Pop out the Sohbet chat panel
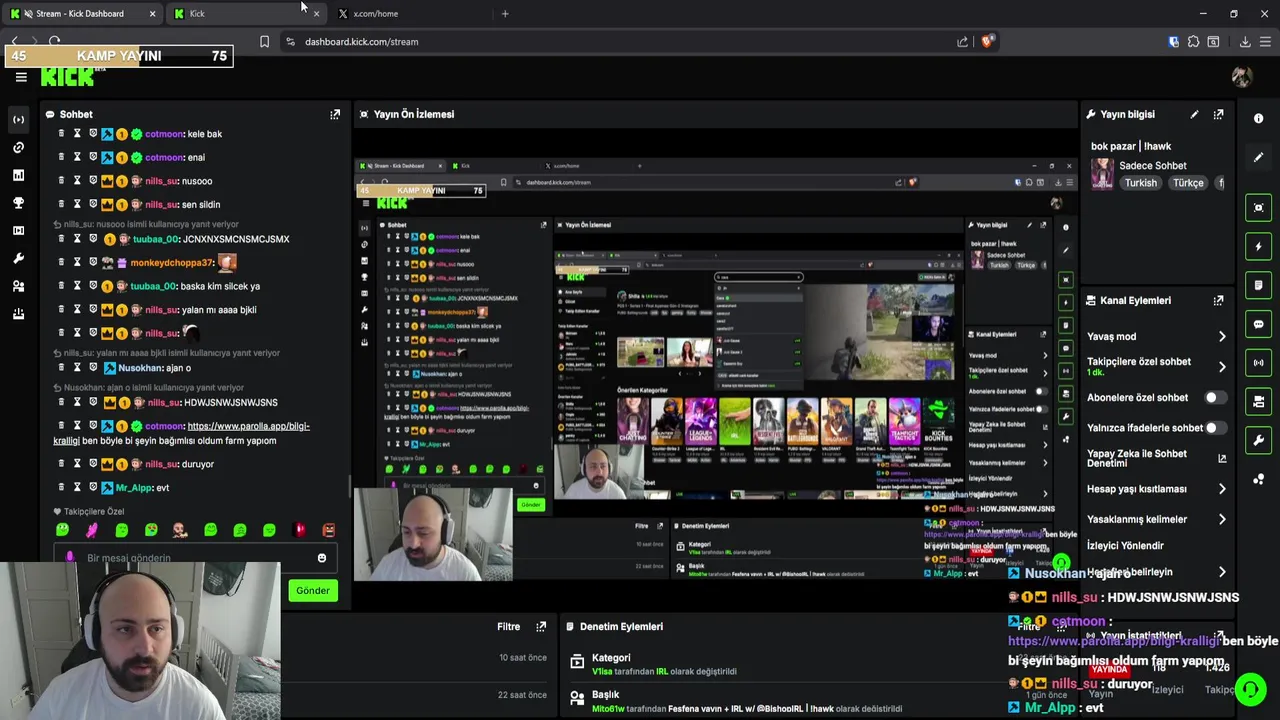Screen dimensions: 1280x720 tap(335, 114)
